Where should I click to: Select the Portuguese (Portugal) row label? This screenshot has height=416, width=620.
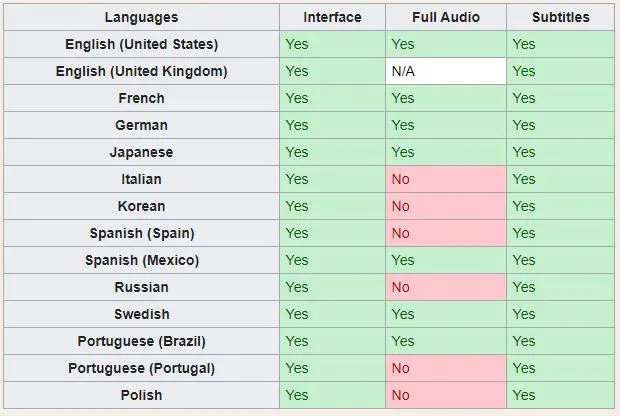point(141,368)
